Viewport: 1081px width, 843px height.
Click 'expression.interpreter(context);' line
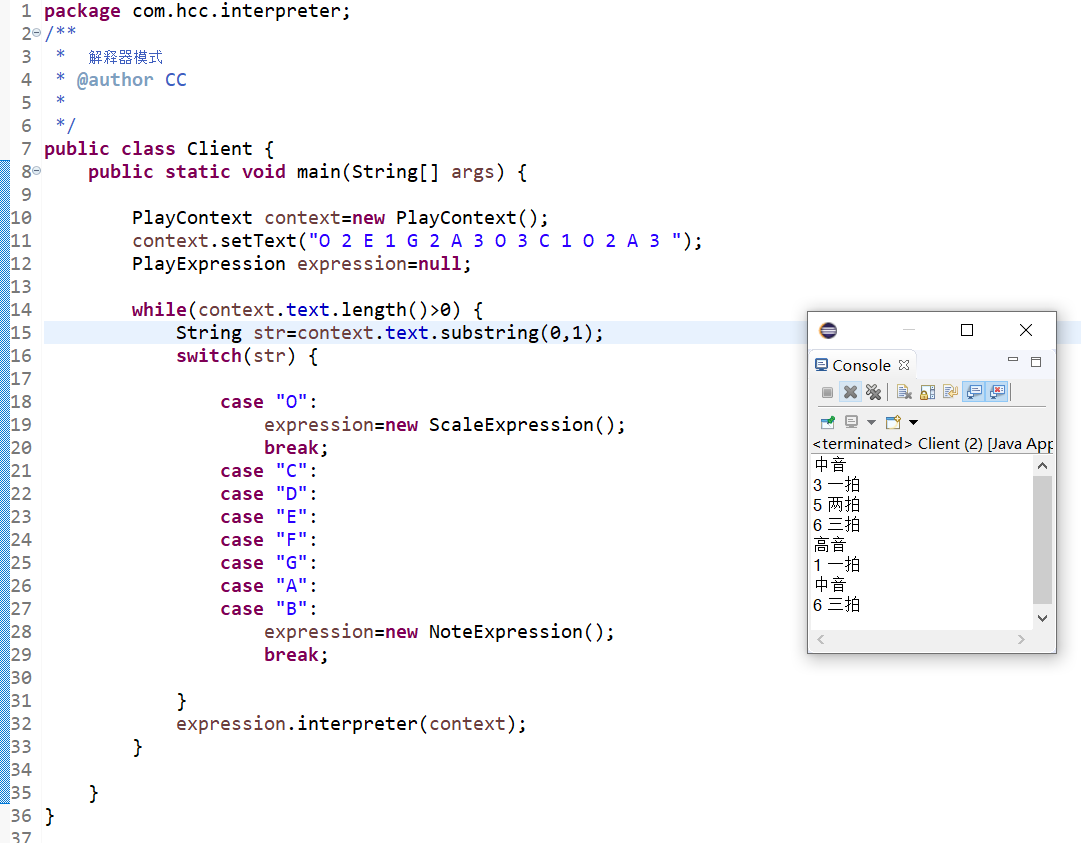pyautogui.click(x=351, y=724)
